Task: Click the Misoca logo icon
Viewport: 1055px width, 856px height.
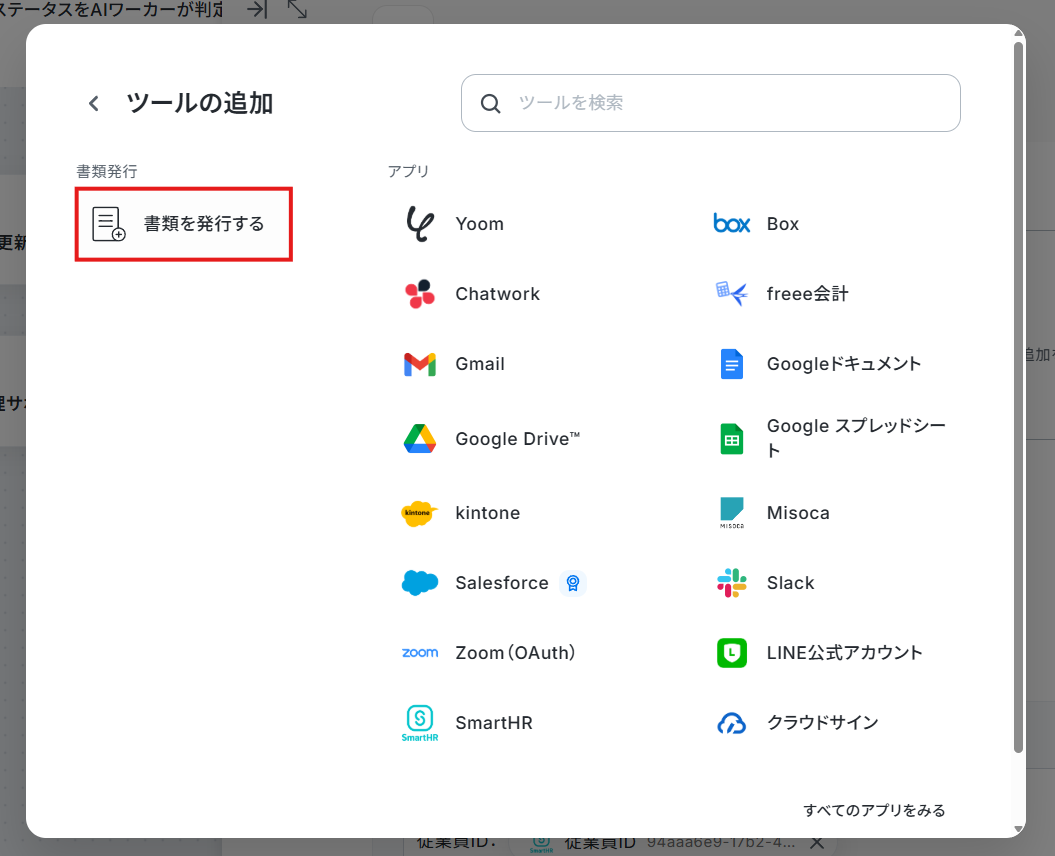Action: point(731,513)
